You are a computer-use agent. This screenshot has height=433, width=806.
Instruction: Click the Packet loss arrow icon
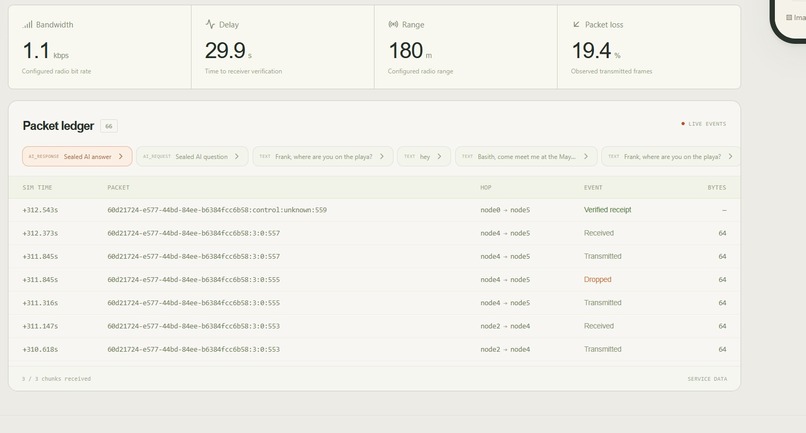coord(576,24)
